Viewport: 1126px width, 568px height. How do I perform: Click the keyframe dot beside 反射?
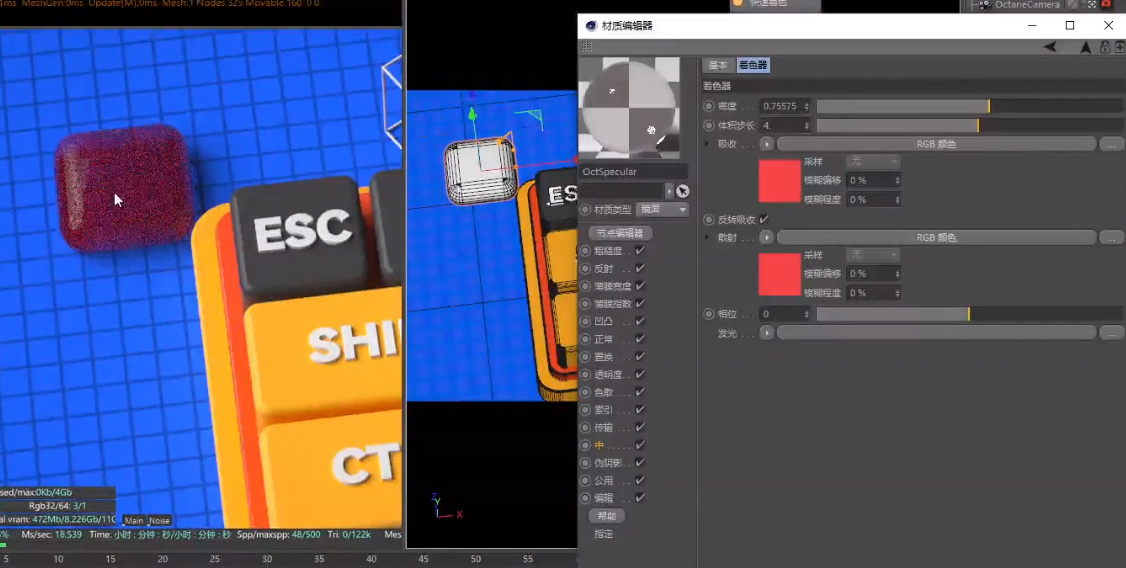tap(585, 269)
